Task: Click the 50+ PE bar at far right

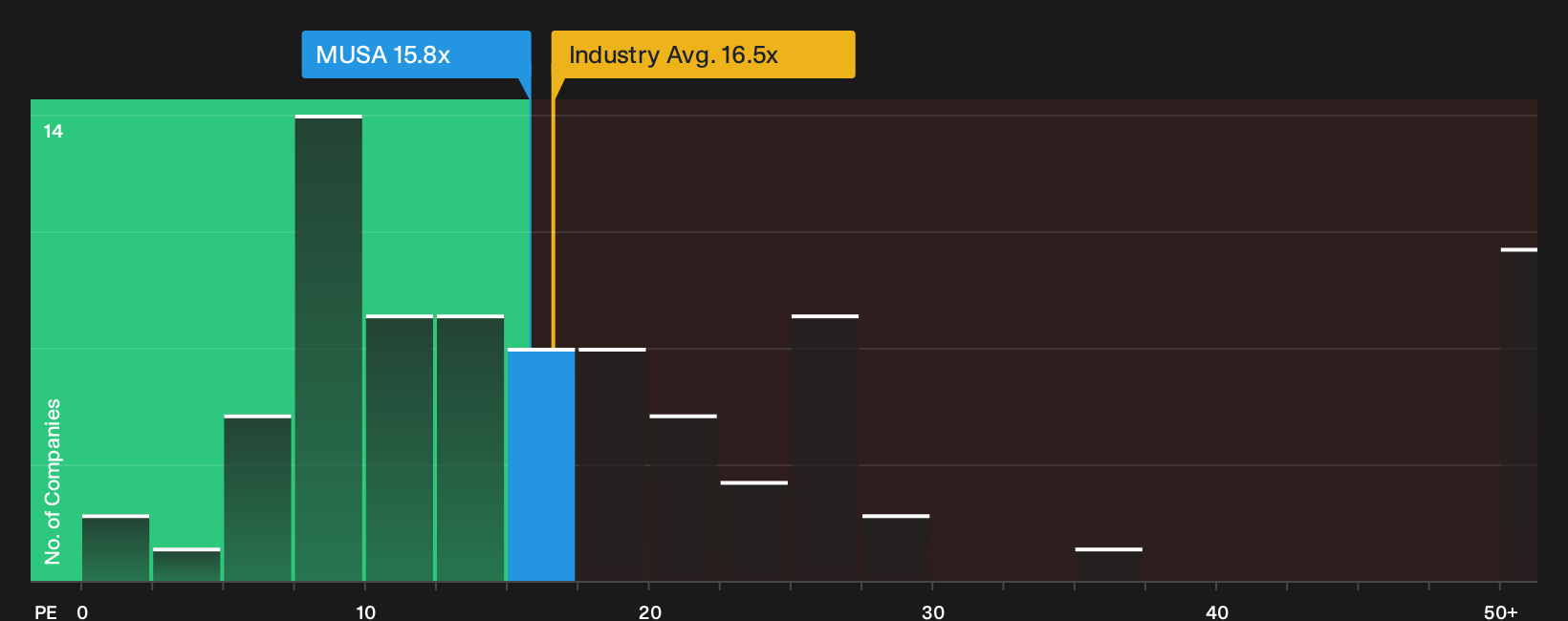Action: (1519, 415)
